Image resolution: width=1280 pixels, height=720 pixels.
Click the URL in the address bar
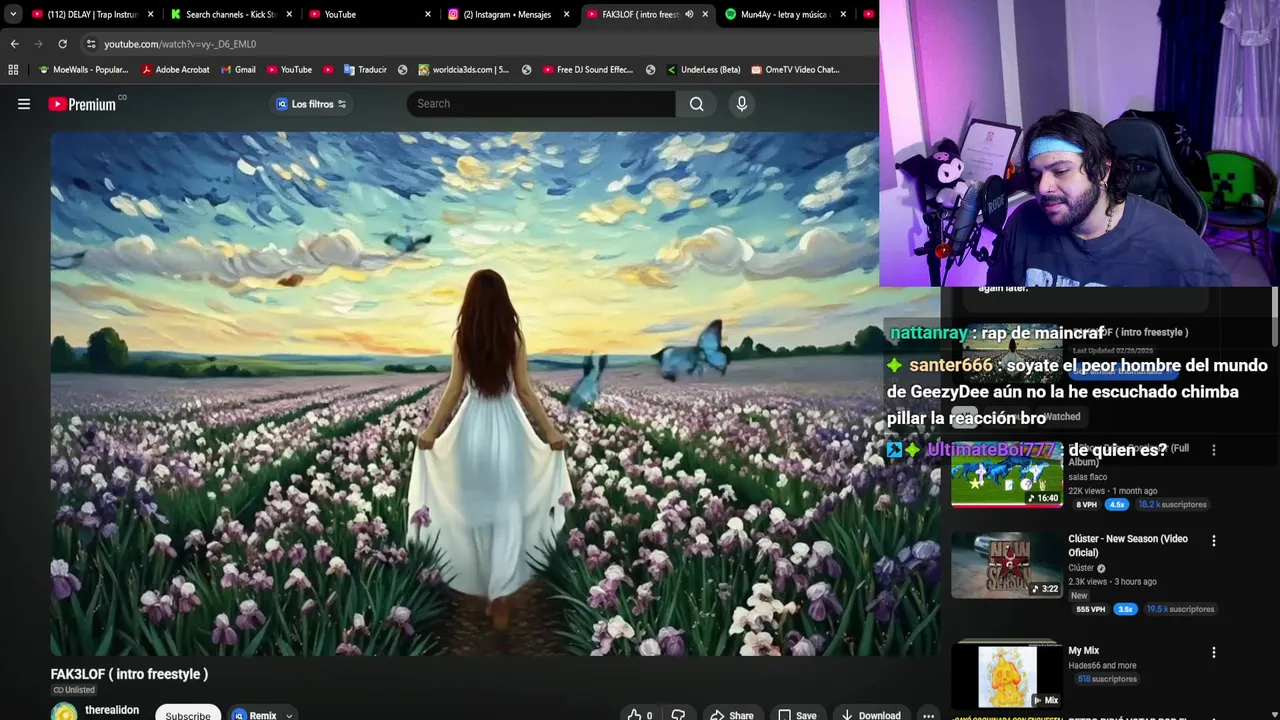click(x=180, y=44)
